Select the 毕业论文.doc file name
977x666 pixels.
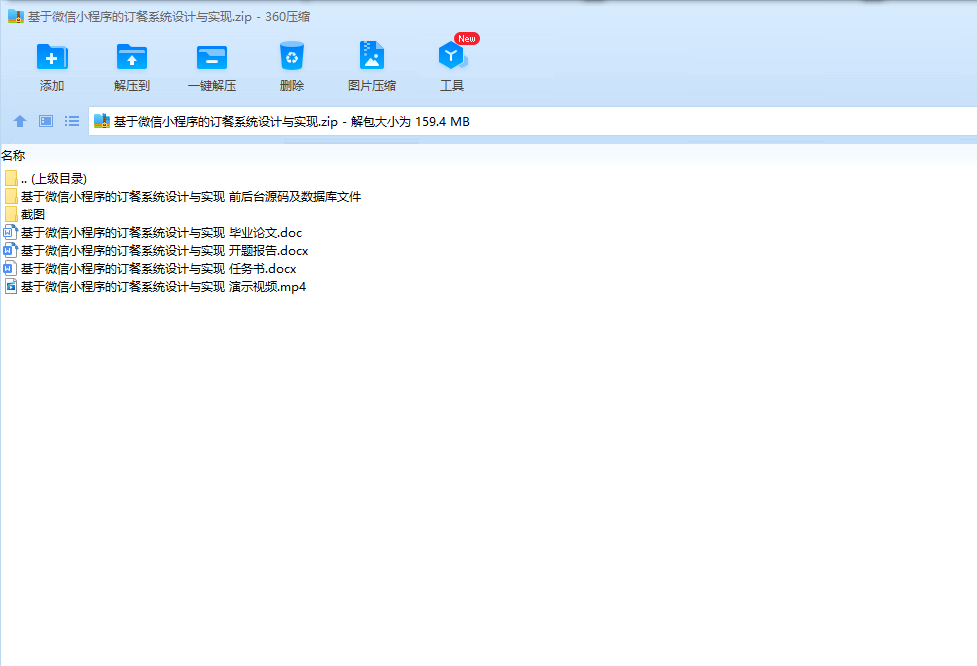tap(161, 232)
